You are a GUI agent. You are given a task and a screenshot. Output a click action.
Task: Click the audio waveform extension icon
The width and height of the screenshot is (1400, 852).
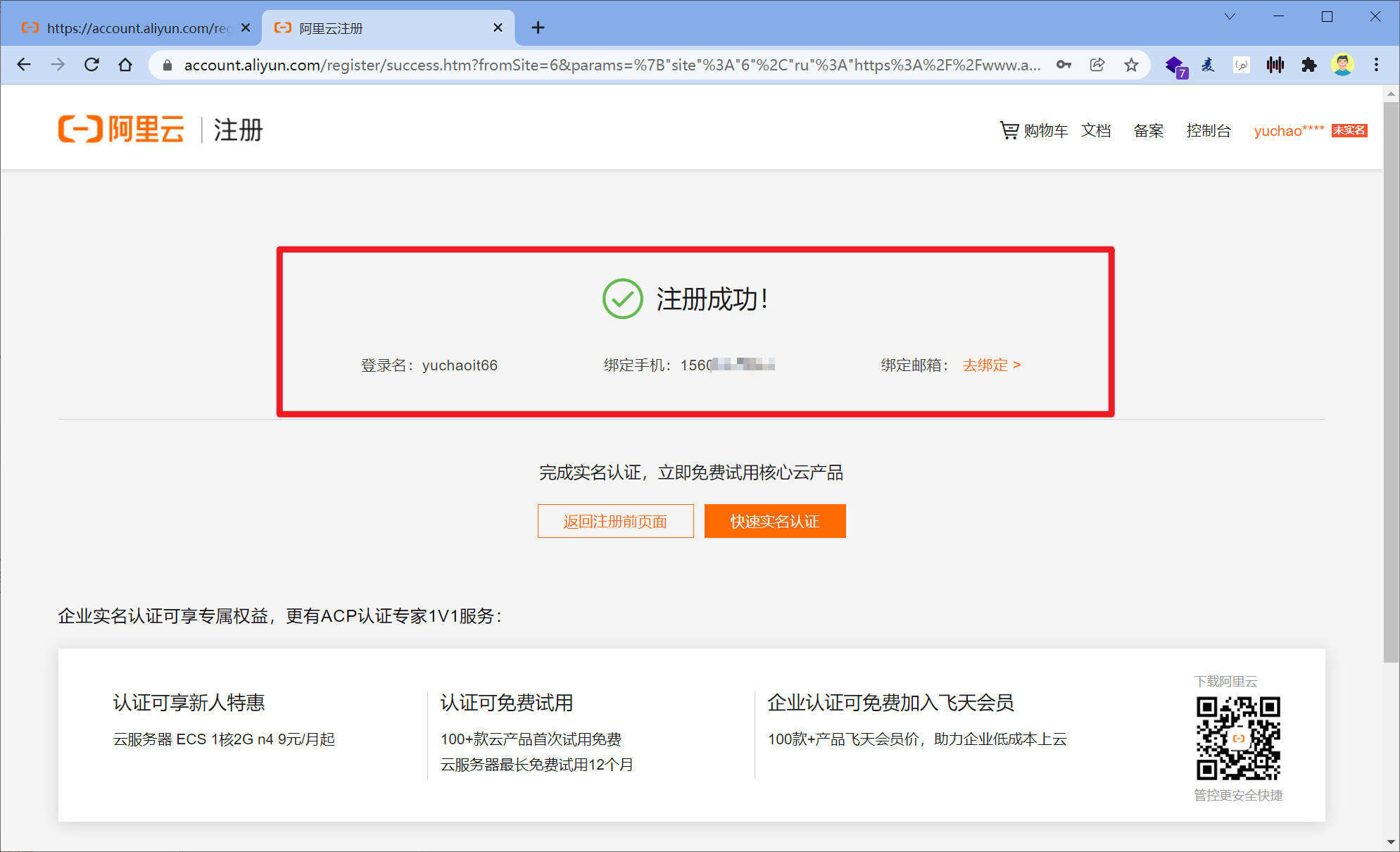pos(1275,65)
